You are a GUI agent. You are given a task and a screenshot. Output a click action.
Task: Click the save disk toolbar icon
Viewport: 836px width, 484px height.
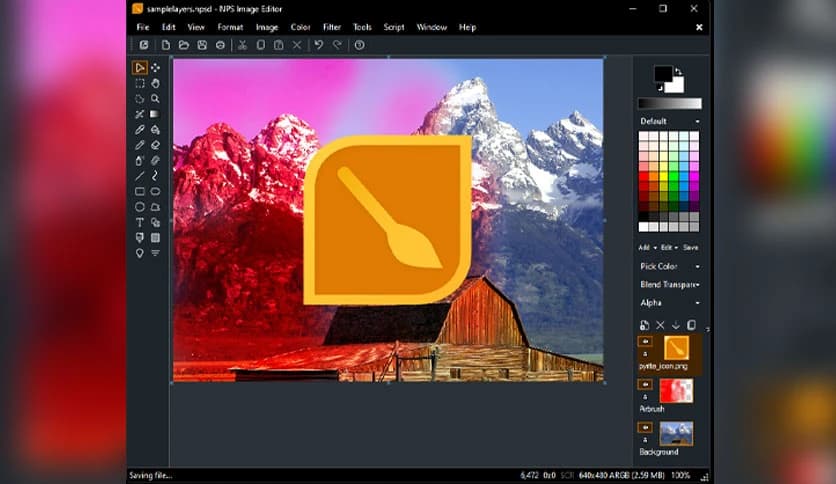click(x=202, y=45)
